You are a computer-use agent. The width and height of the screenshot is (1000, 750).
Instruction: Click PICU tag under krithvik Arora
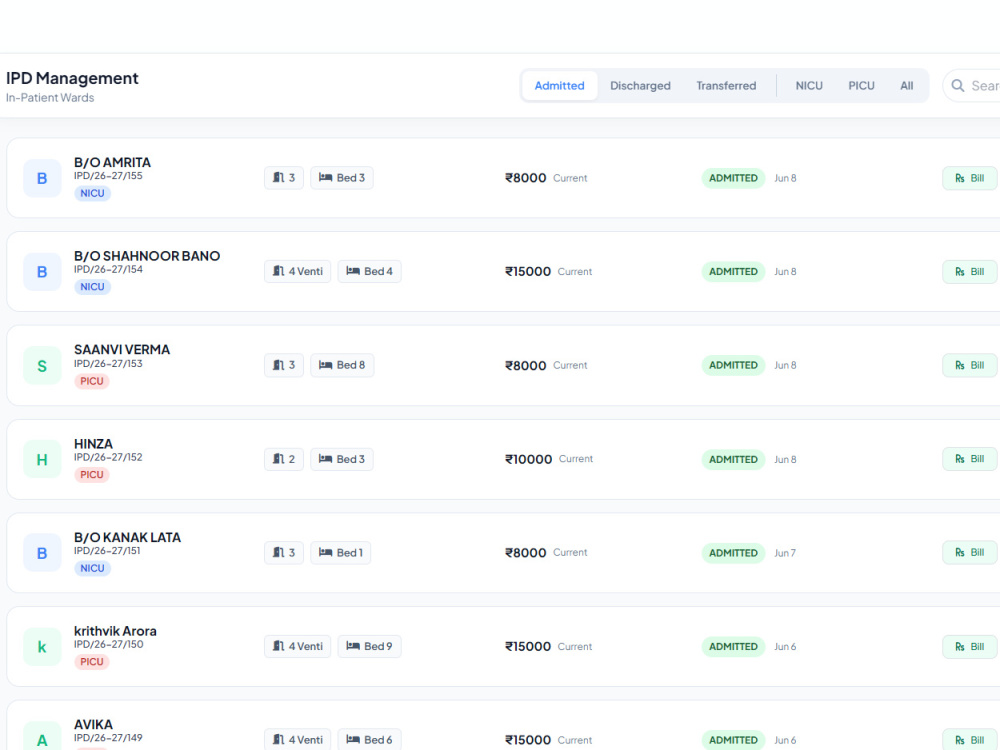(92, 662)
